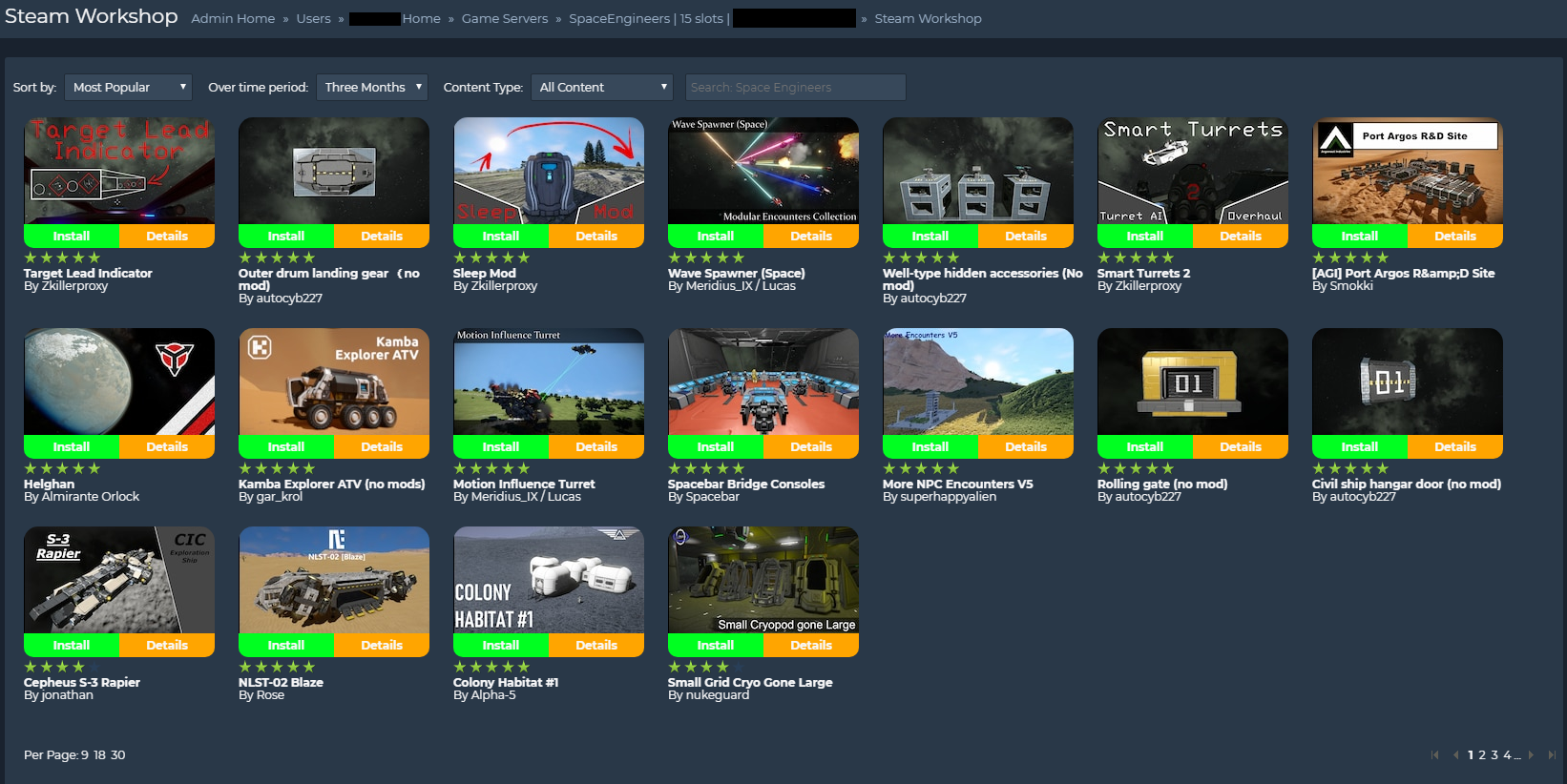Focus the Search Space Engineers field
Viewport: 1567px width, 784px height.
(x=795, y=87)
